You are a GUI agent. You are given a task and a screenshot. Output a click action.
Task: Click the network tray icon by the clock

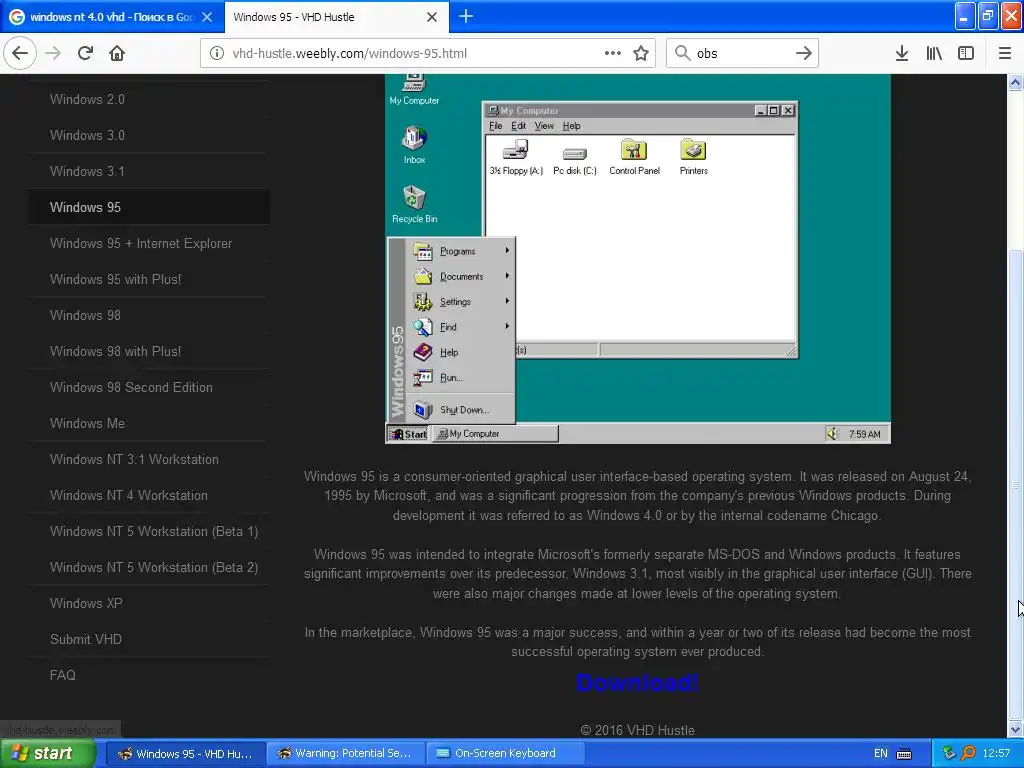pos(949,754)
